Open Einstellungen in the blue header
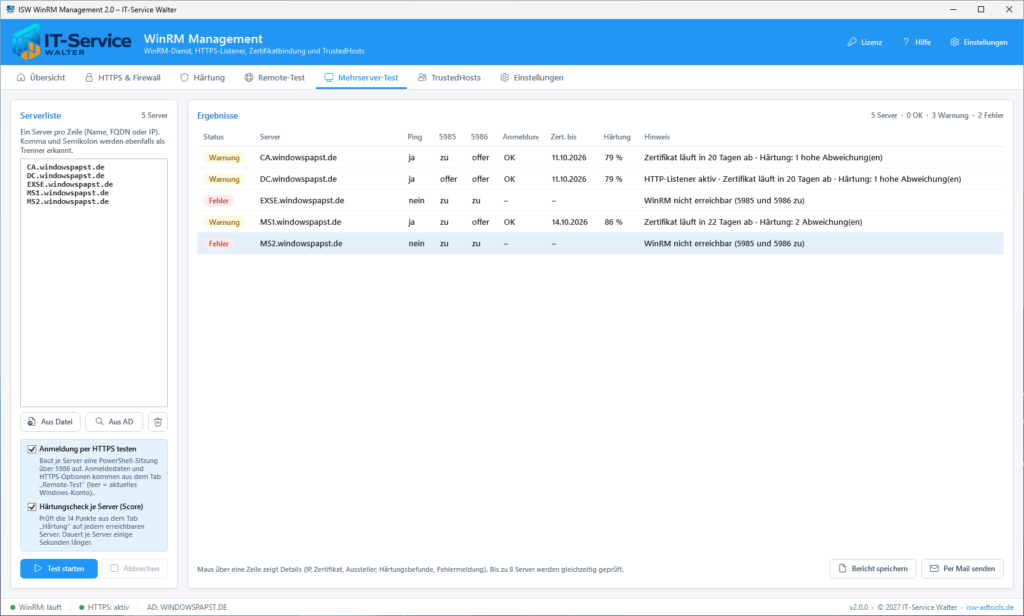1024x616 pixels. click(979, 42)
